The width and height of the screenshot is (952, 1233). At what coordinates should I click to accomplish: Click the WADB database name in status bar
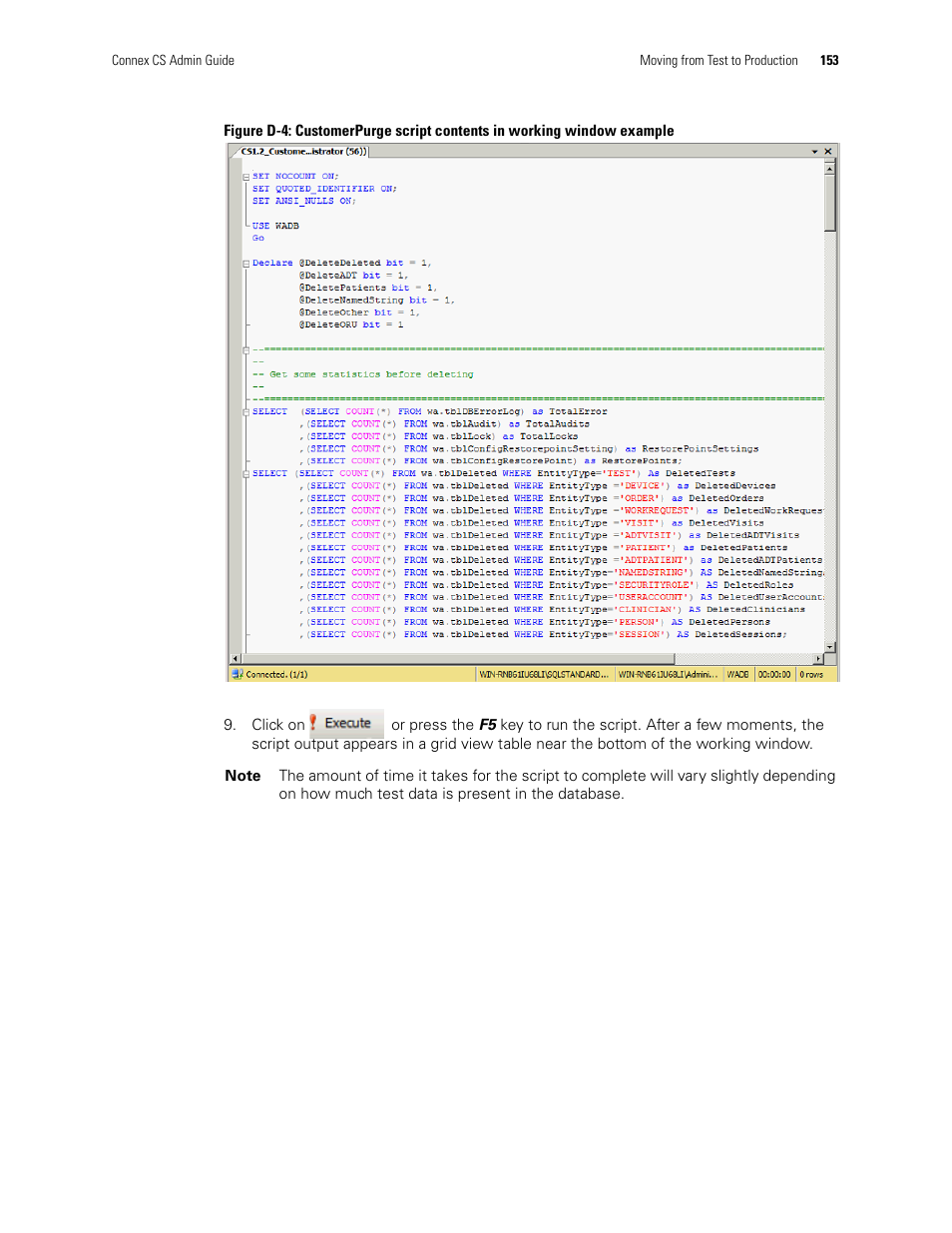[737, 675]
